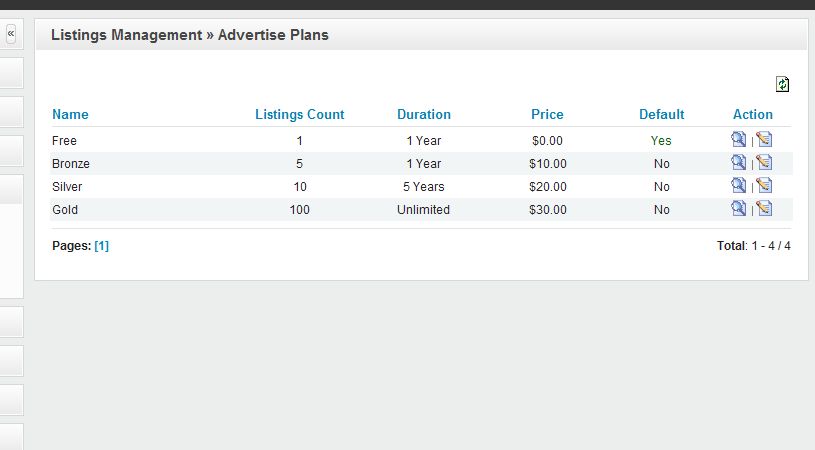Collapse the sidebar with the « button

tap(11, 34)
